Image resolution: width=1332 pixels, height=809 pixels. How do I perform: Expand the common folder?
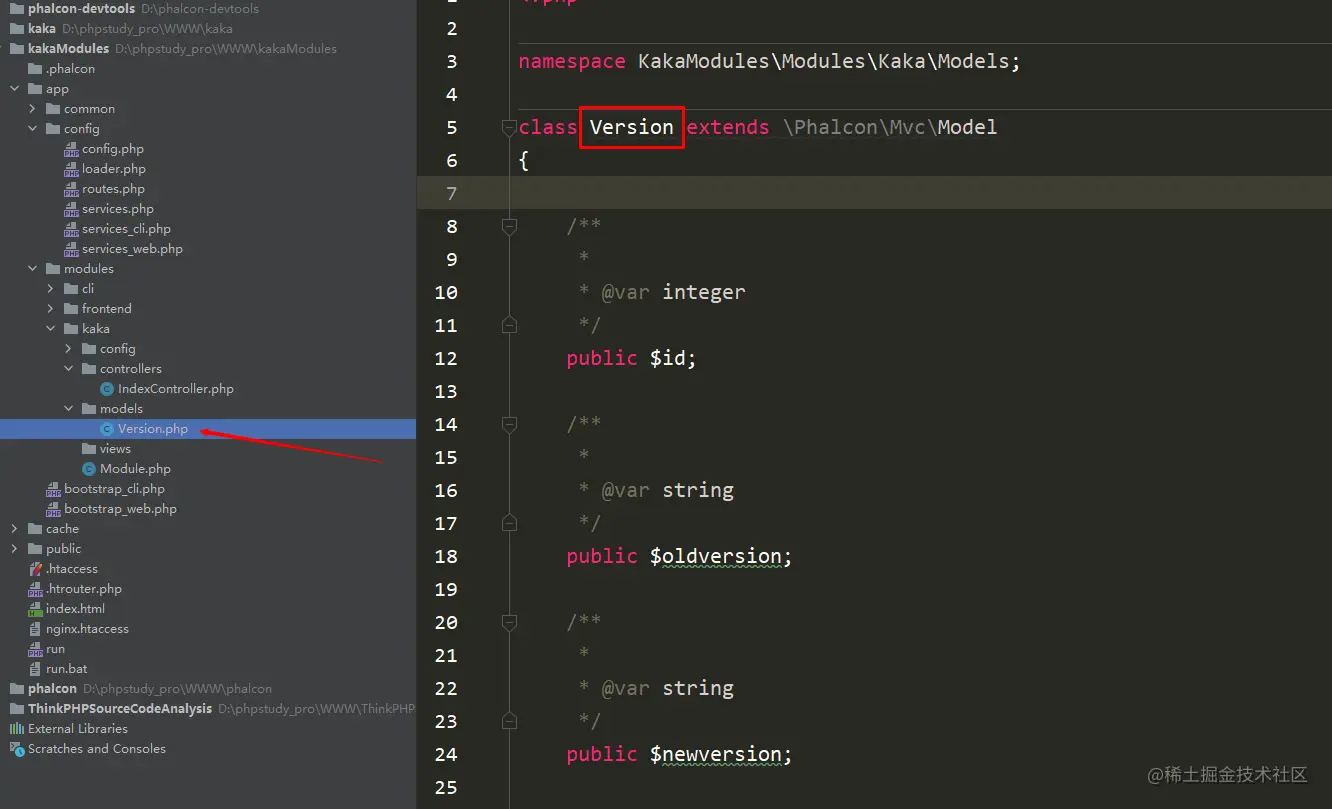coord(33,109)
